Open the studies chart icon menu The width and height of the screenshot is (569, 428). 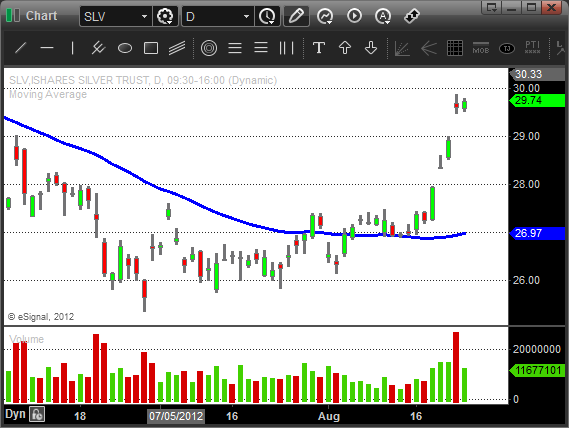(325, 16)
